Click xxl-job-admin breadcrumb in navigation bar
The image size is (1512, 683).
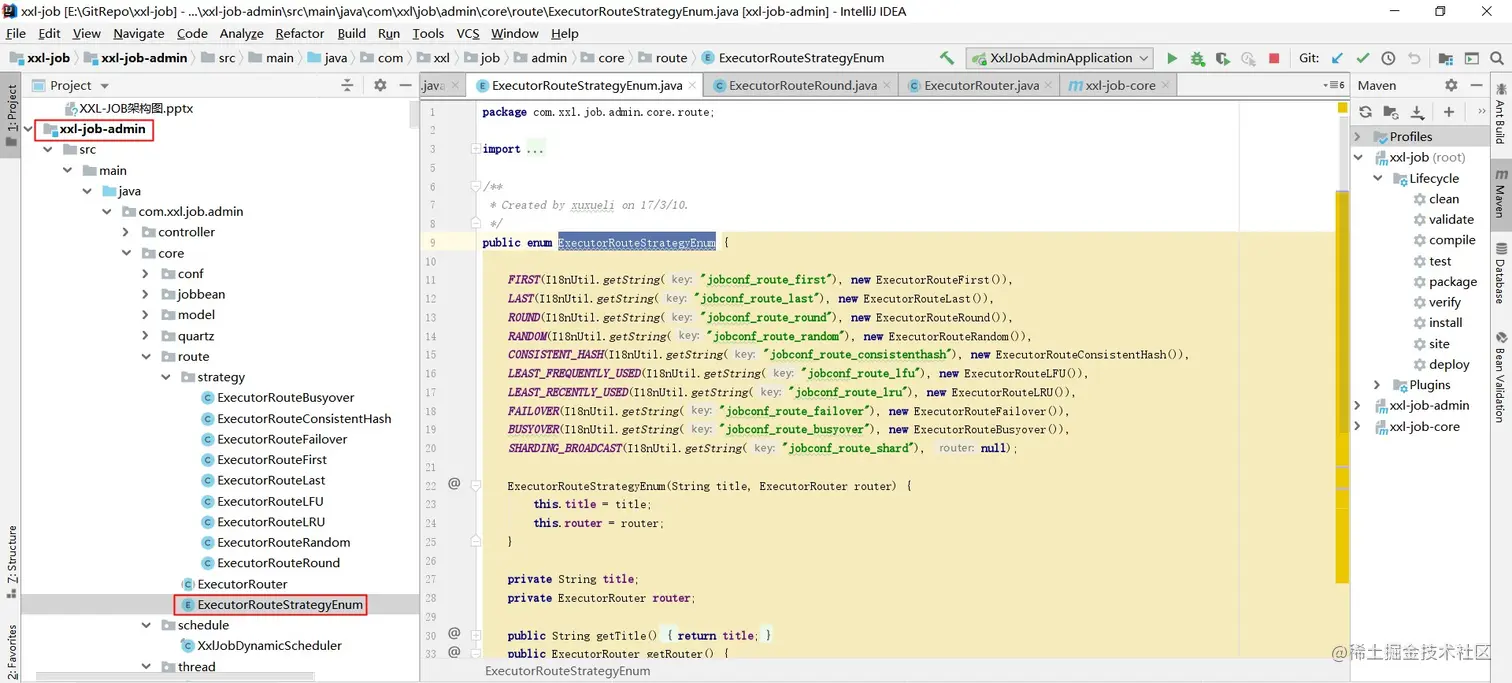click(144, 58)
